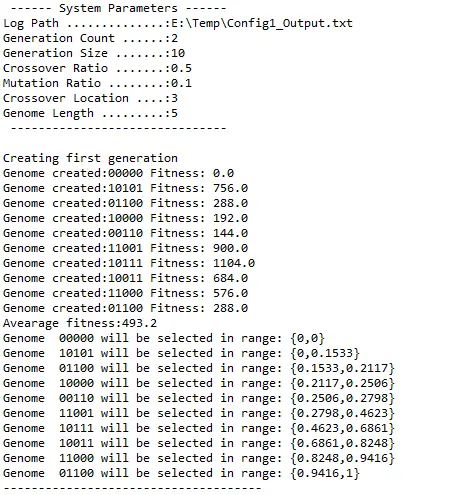The height and width of the screenshot is (495, 464).
Task: Click the Genome Length value 5
Action: 174,113
